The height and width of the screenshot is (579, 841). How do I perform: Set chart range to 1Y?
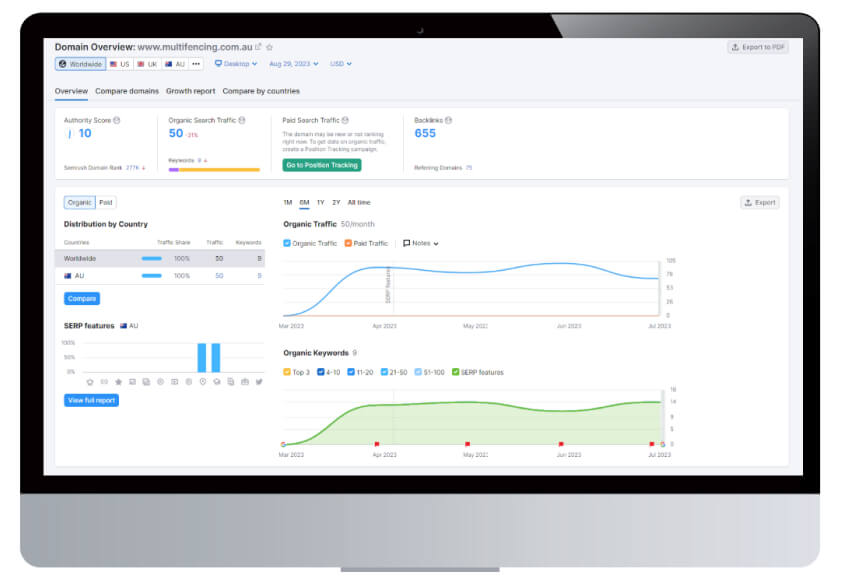click(x=321, y=203)
